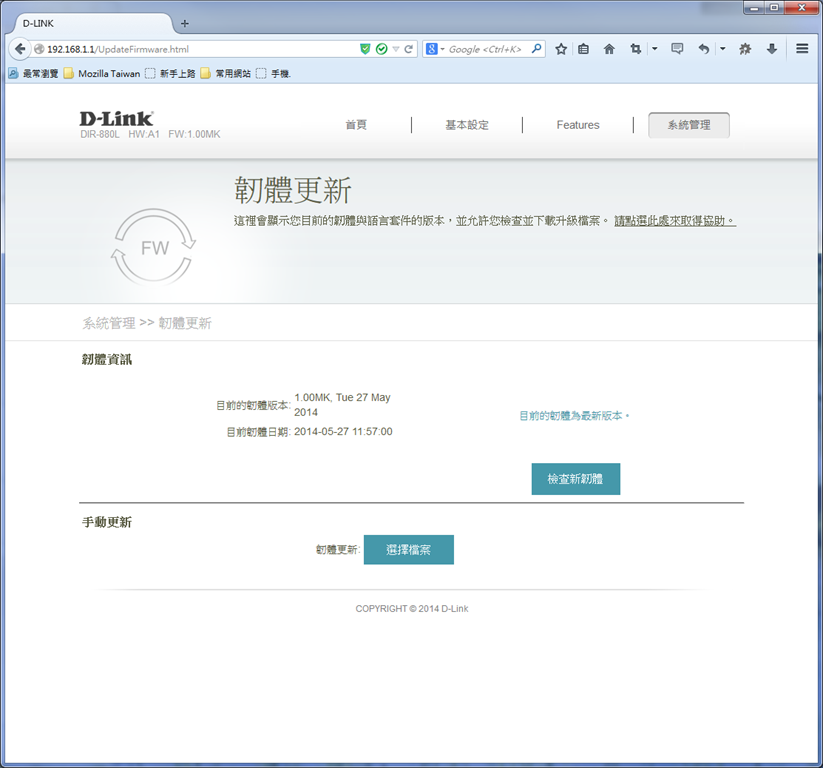Click the 請點選此處來取得協助 help link
The image size is (823, 768).
[x=675, y=221]
